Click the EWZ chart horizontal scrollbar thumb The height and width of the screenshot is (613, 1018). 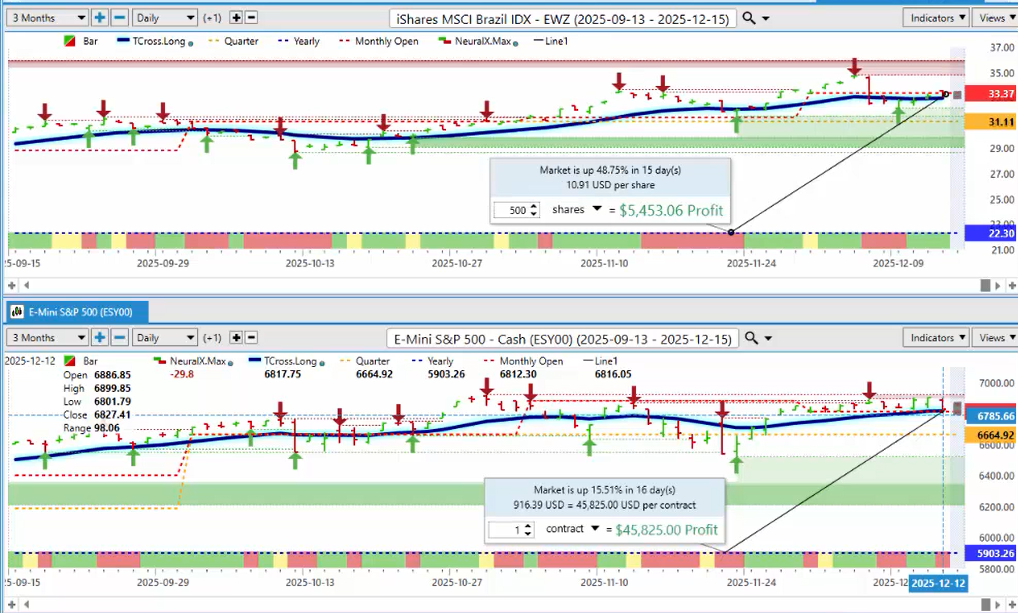[985, 285]
